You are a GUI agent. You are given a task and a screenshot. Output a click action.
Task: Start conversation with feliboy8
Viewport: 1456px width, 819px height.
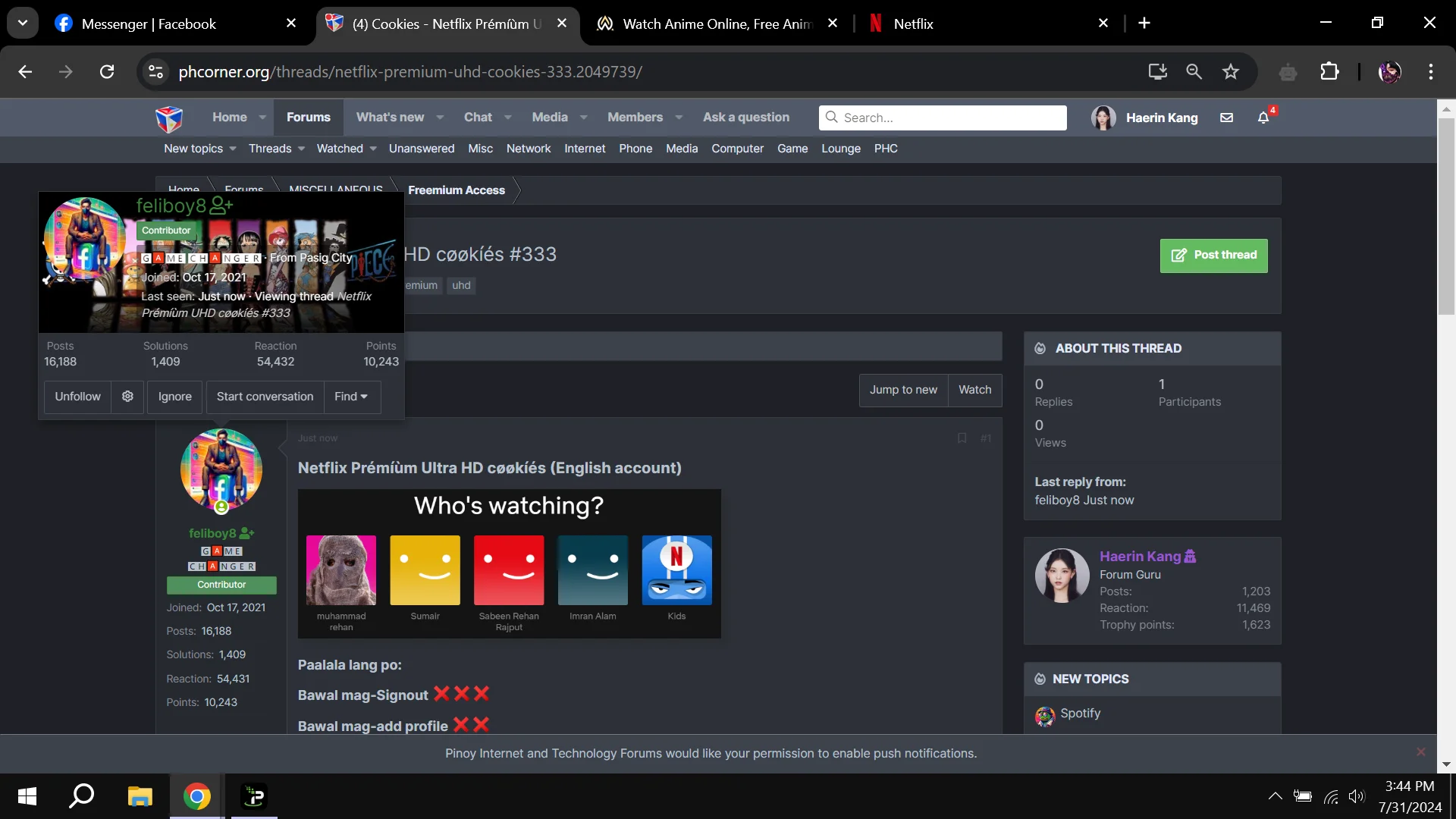click(265, 397)
